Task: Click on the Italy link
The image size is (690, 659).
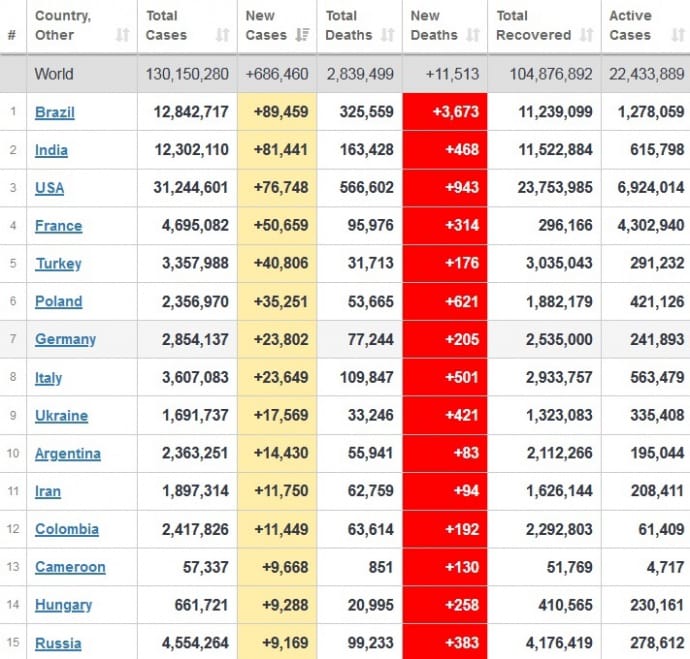Action: [48, 377]
